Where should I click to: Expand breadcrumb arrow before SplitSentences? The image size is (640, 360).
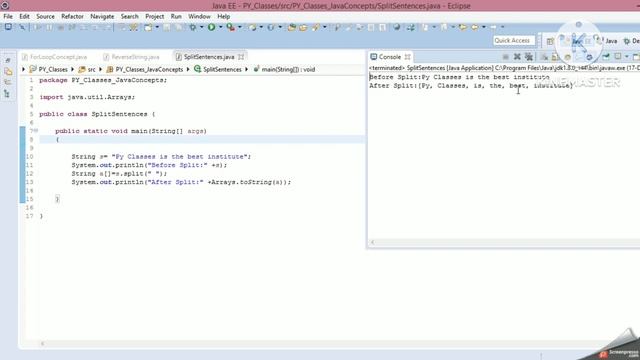[188, 69]
